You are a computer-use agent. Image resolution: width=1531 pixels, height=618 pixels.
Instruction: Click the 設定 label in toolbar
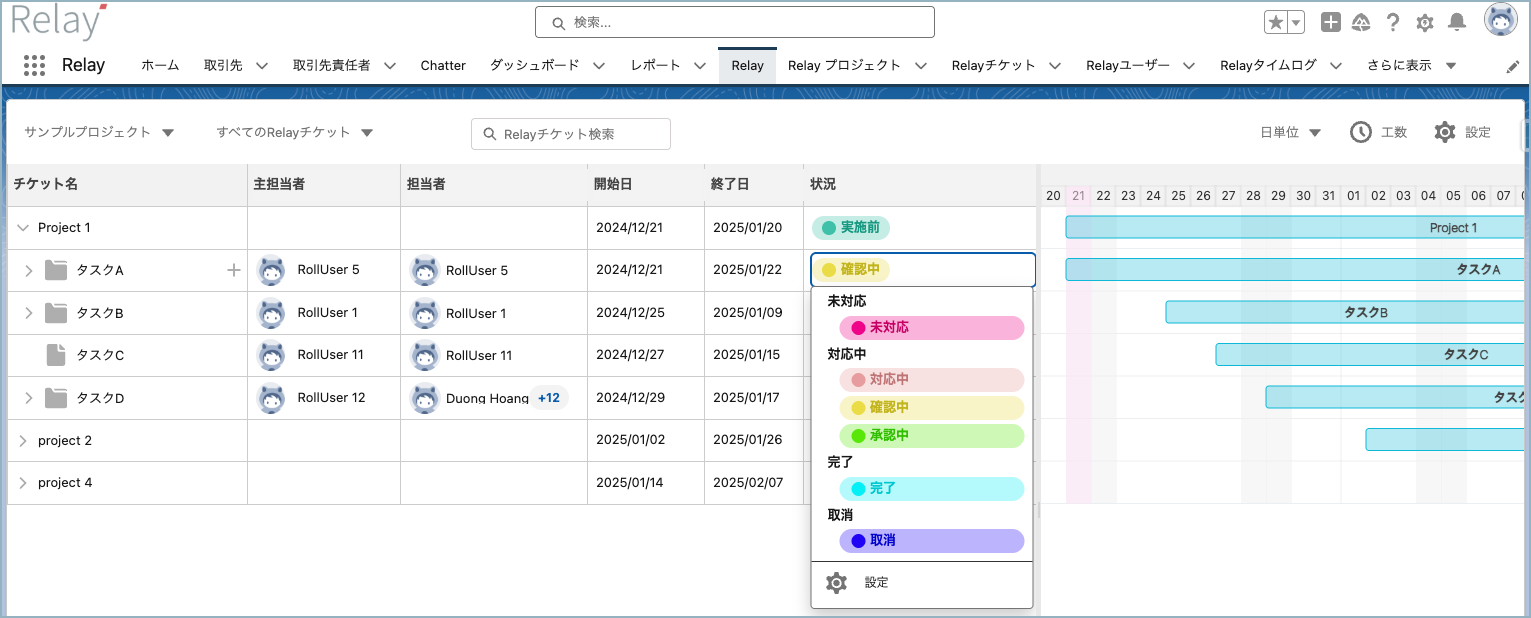[x=1478, y=132]
